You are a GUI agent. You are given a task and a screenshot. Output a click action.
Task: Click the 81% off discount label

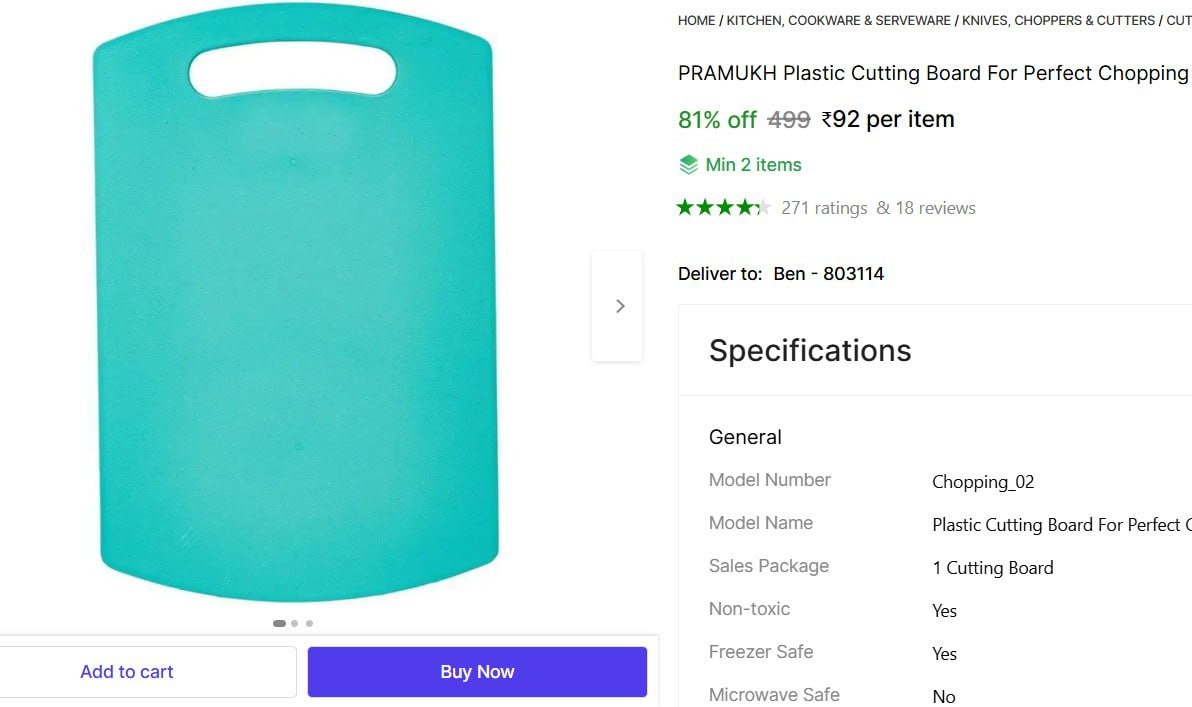click(716, 119)
